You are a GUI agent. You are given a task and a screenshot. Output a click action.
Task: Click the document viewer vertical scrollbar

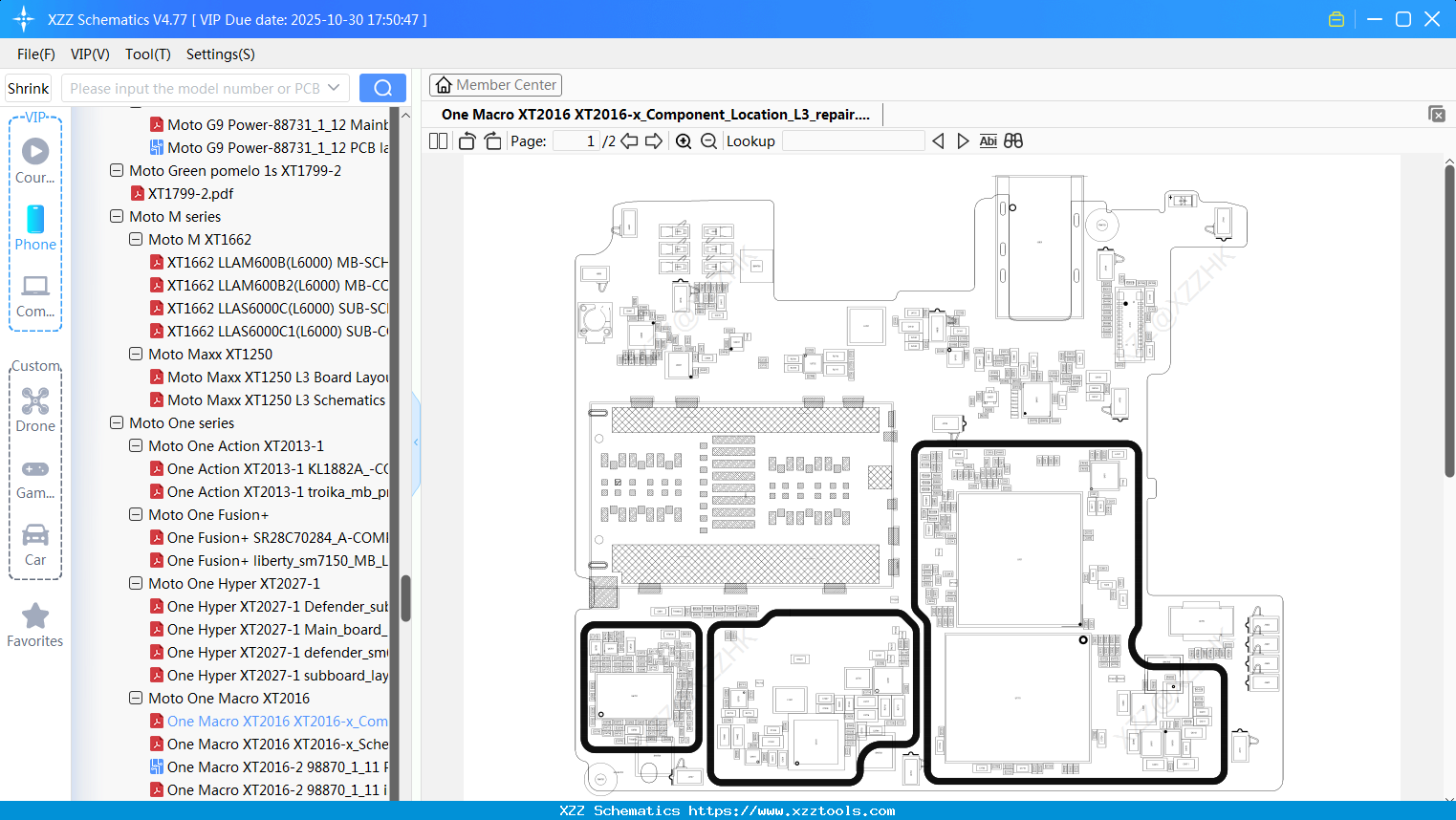pos(1449,322)
